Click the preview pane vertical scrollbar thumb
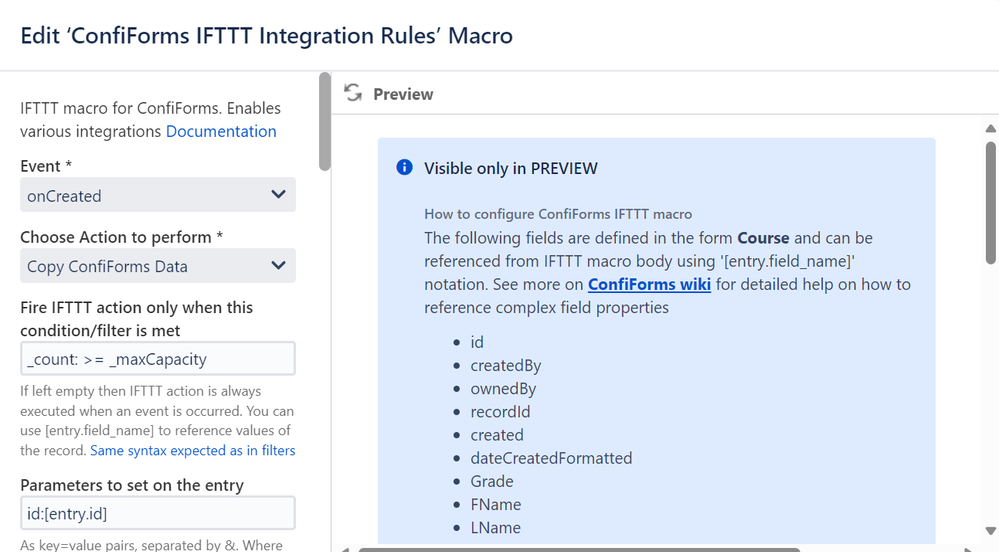999x552 pixels. (x=991, y=203)
